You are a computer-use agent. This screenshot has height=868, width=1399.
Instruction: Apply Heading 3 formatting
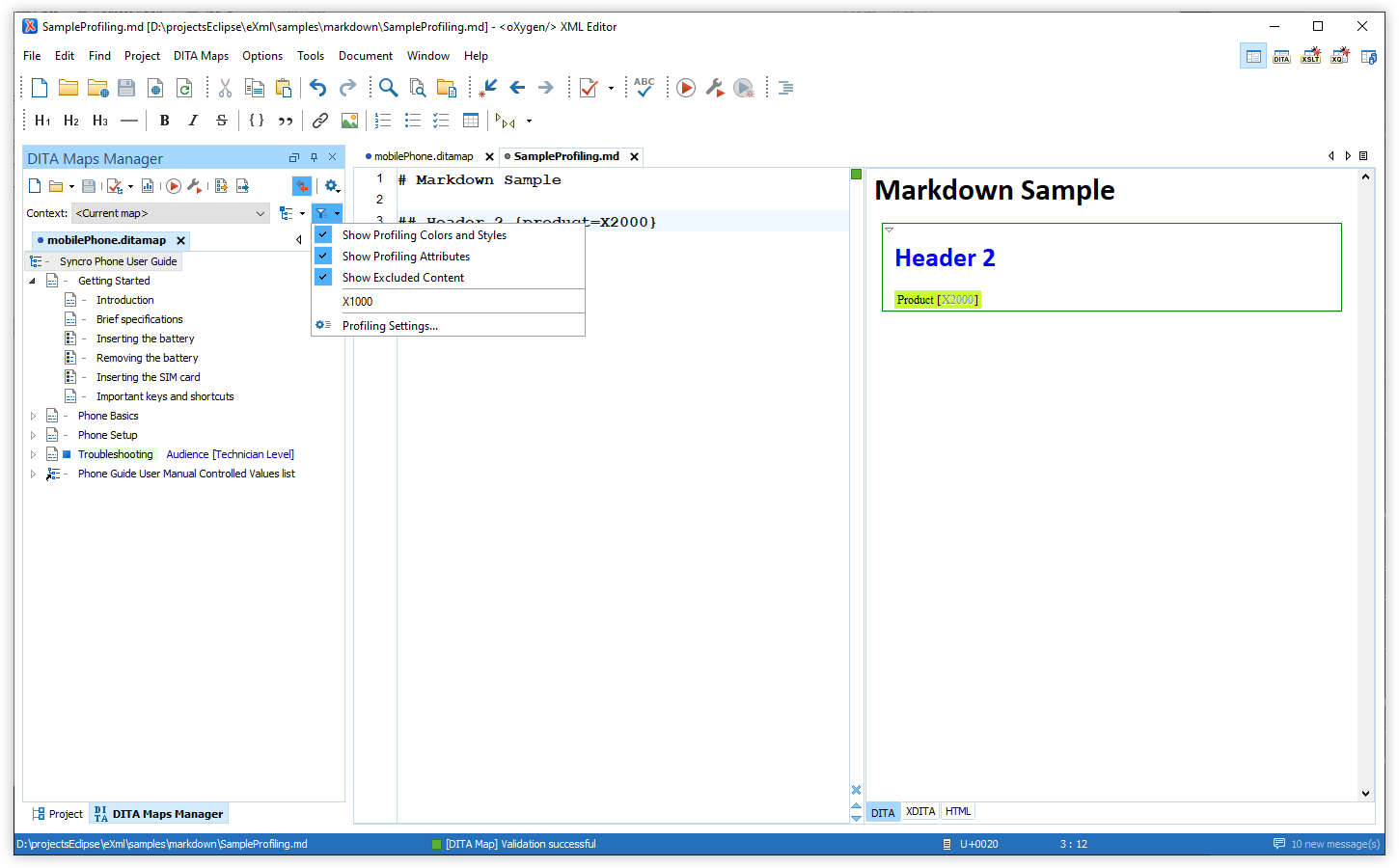[x=100, y=121]
